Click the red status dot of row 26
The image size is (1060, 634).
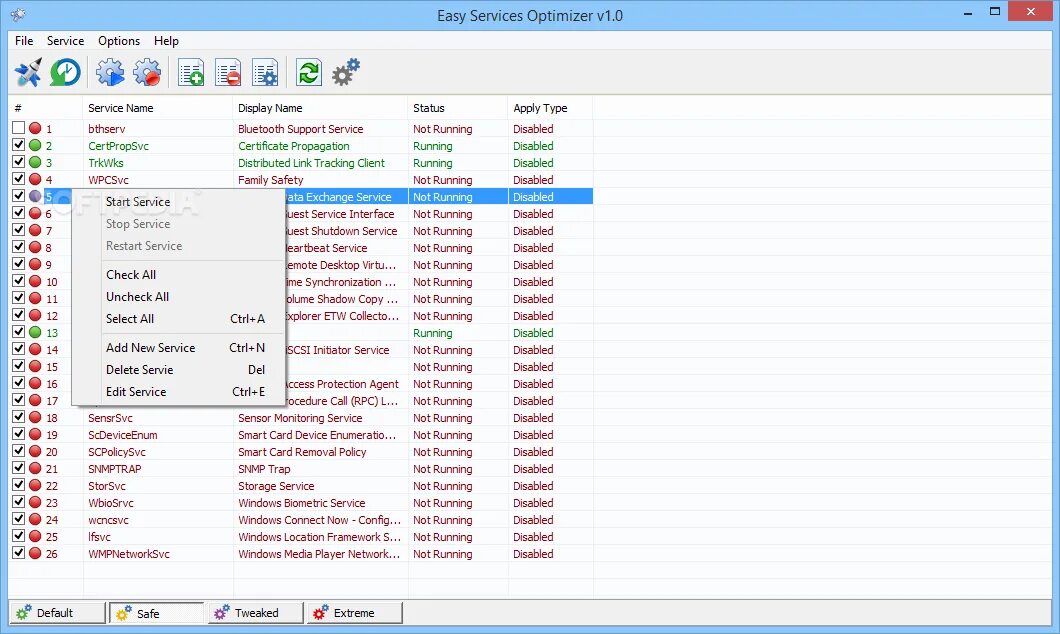pos(35,553)
